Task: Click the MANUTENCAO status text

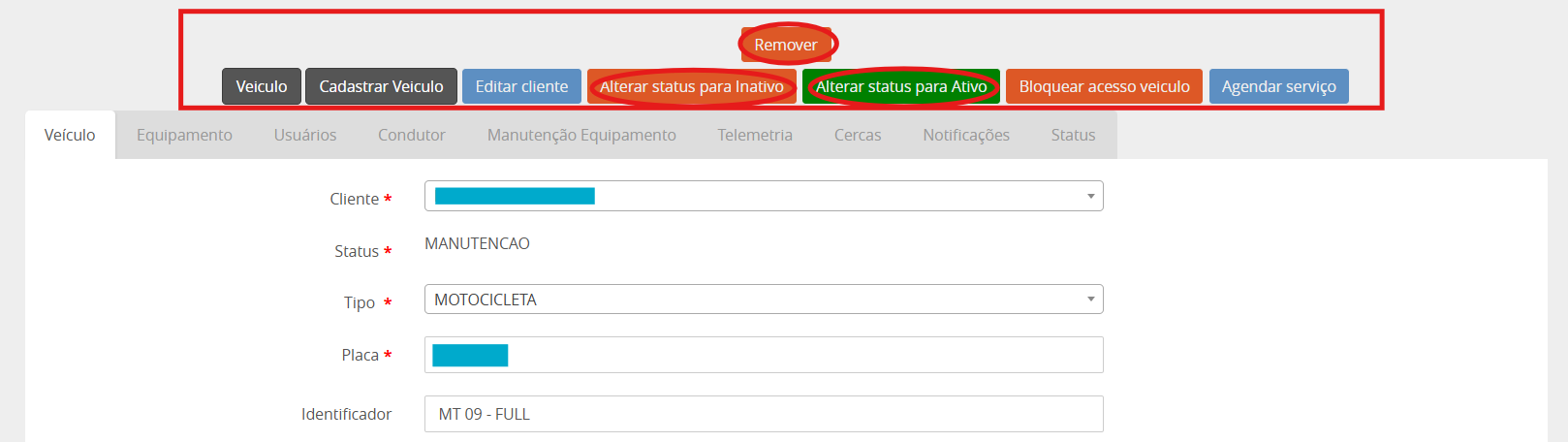Action: pyautogui.click(x=477, y=243)
